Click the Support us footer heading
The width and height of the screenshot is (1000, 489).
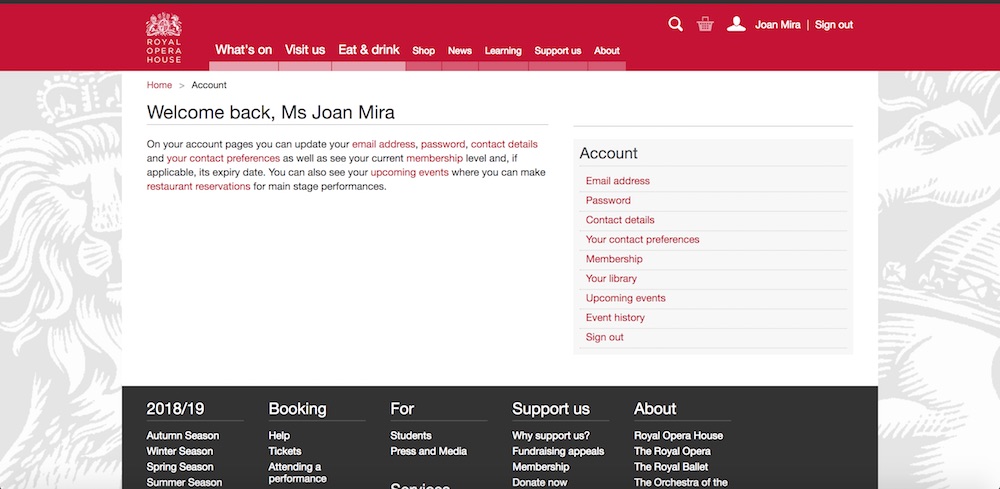tap(551, 409)
